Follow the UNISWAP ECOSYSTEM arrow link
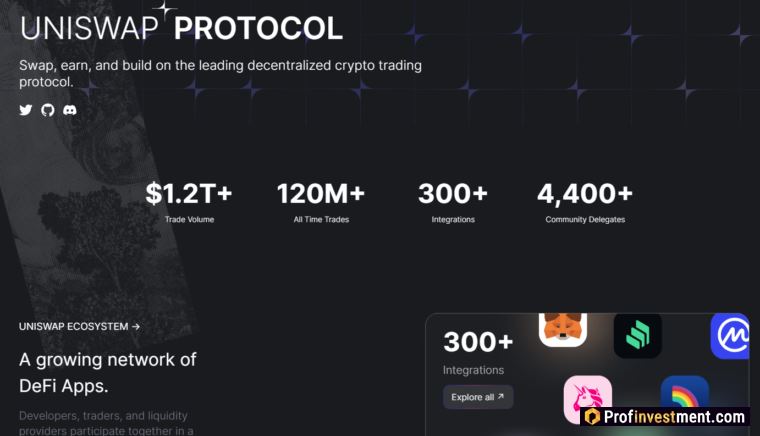Screen dimensions: 760x436 click(x=79, y=327)
